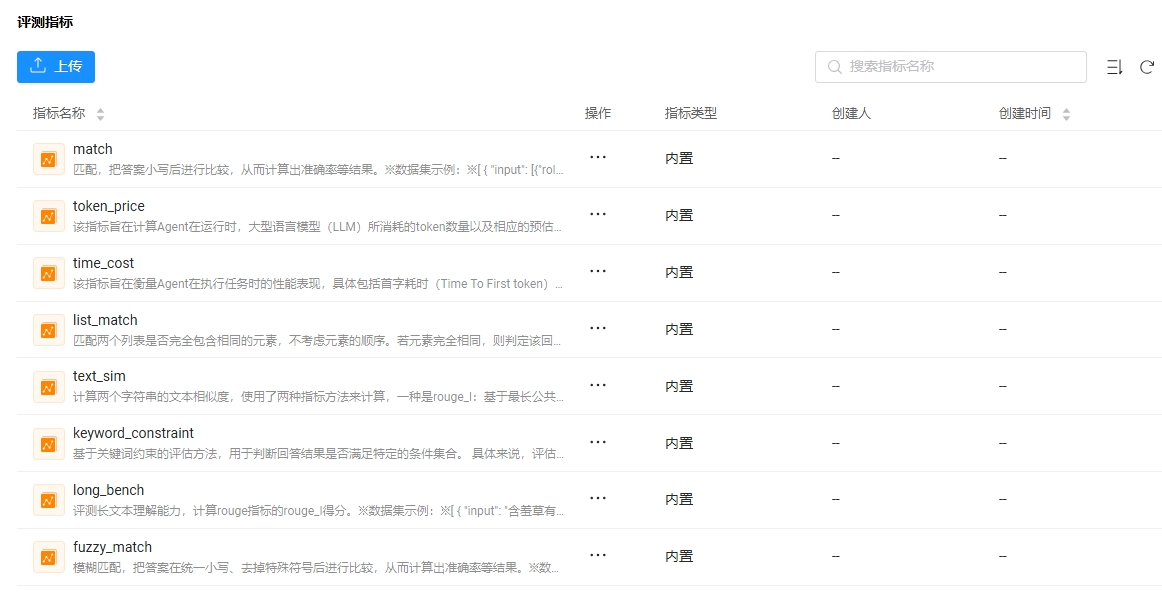The image size is (1162, 602).
Task: Open the keyword_constraint metric name
Action: pyautogui.click(x=133, y=433)
